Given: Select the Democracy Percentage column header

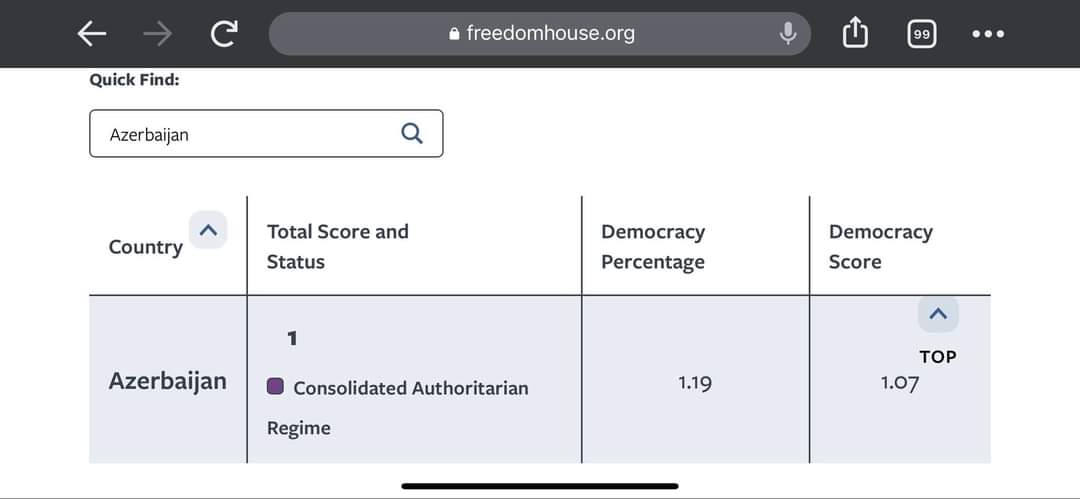Looking at the screenshot, I should pyautogui.click(x=653, y=246).
